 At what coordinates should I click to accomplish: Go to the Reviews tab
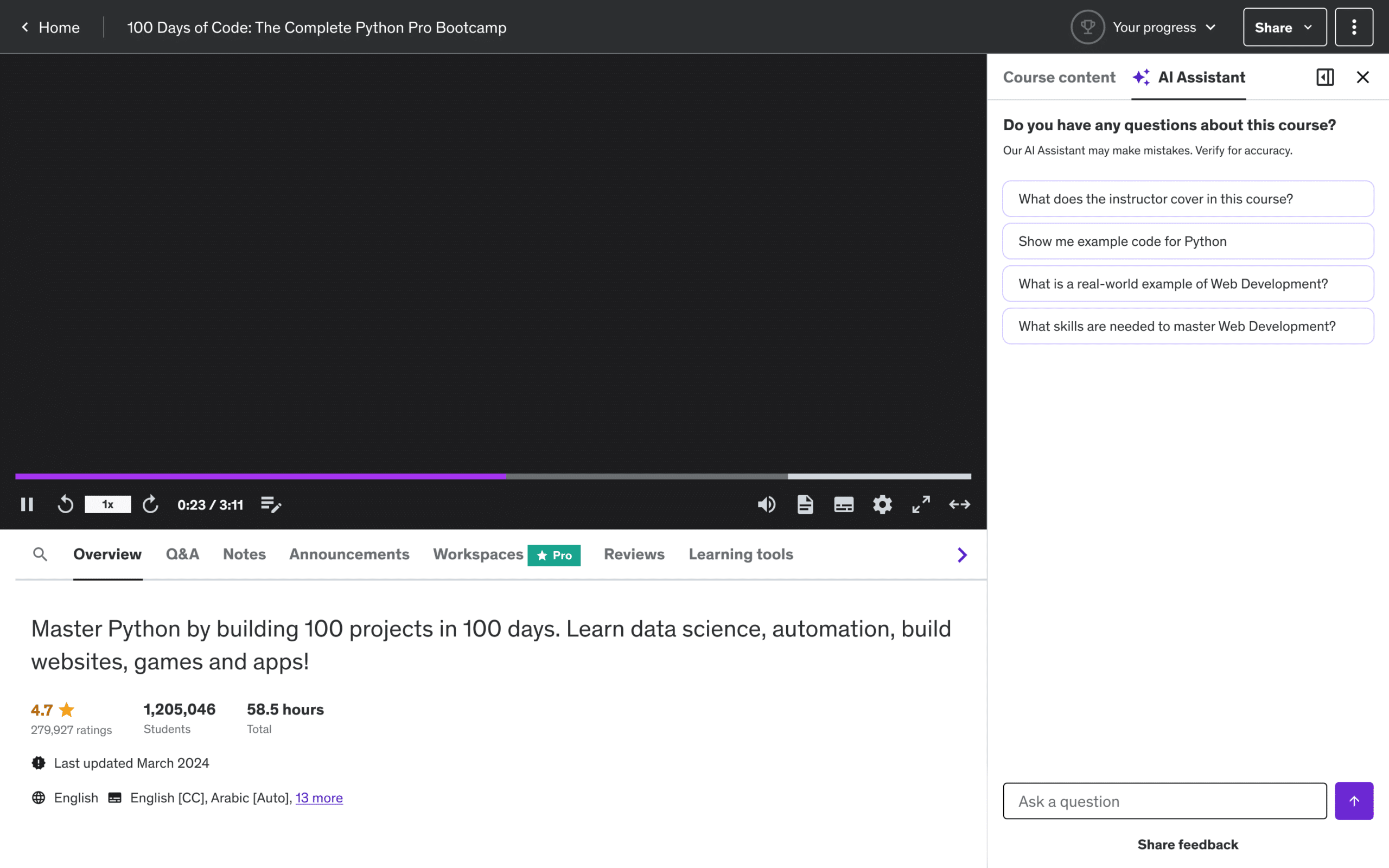click(x=634, y=554)
